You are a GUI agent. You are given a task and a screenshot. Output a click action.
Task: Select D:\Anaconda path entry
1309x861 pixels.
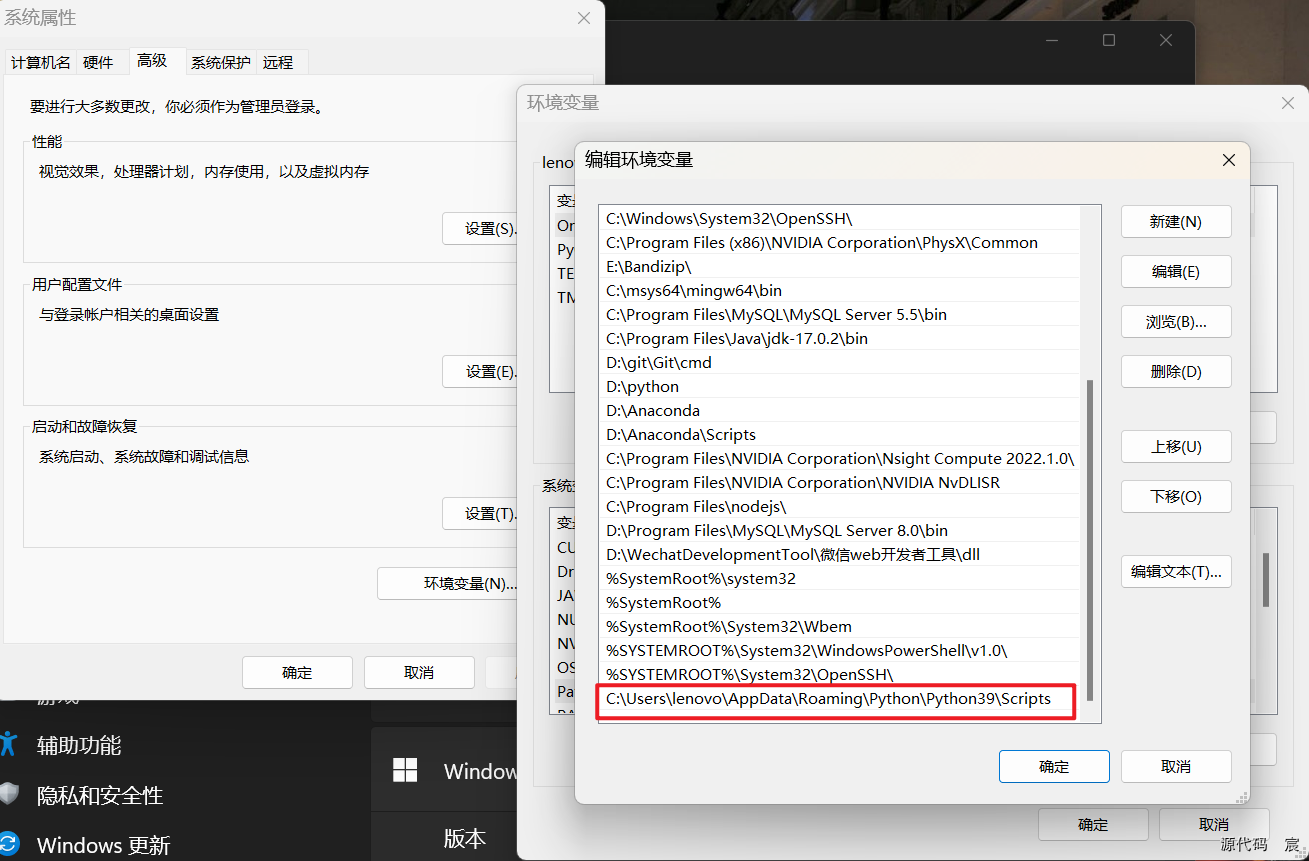pyautogui.click(x=839, y=410)
